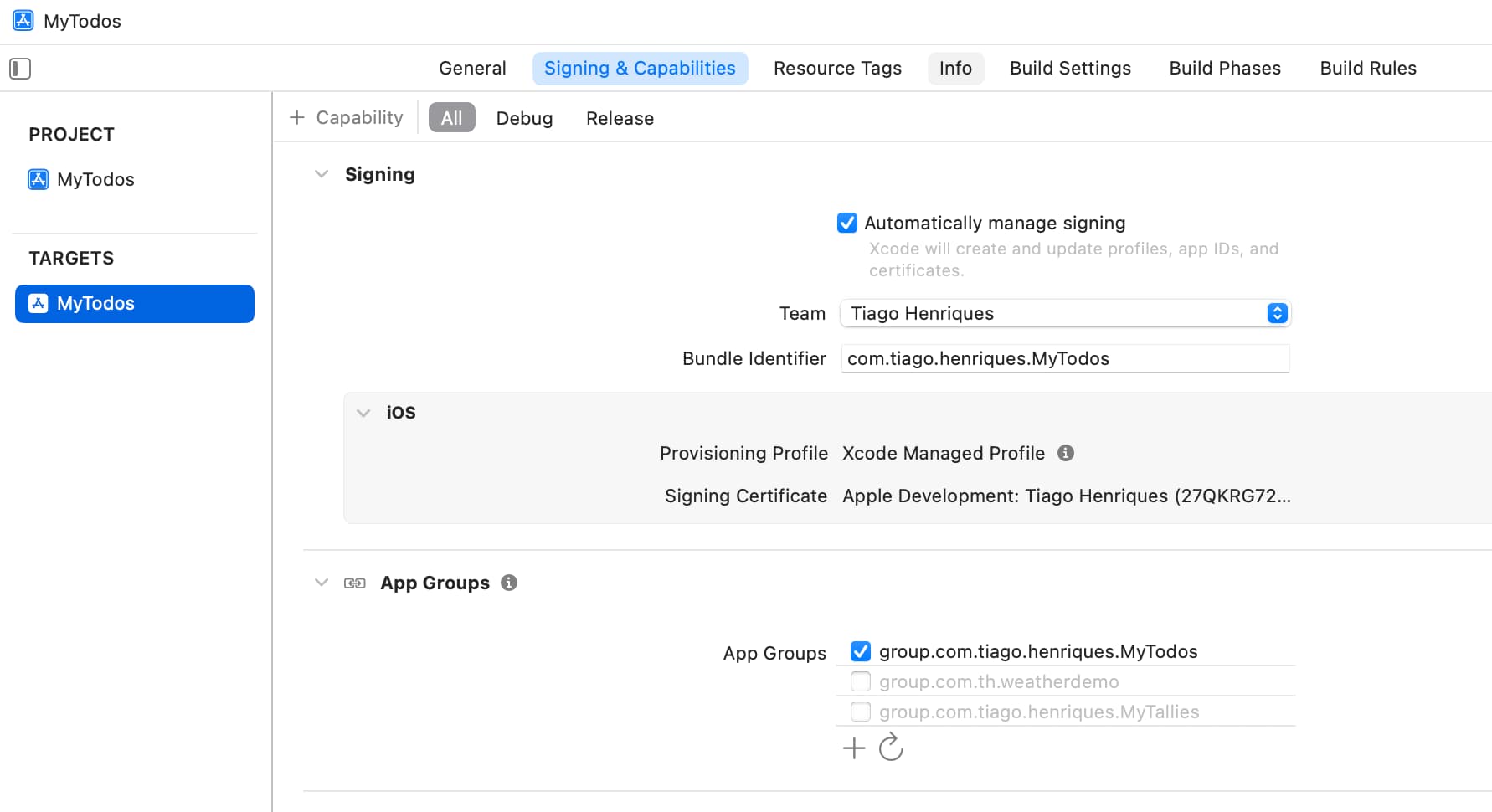Viewport: 1492px width, 812px height.
Task: Refresh the app groups list
Action: pyautogui.click(x=891, y=747)
